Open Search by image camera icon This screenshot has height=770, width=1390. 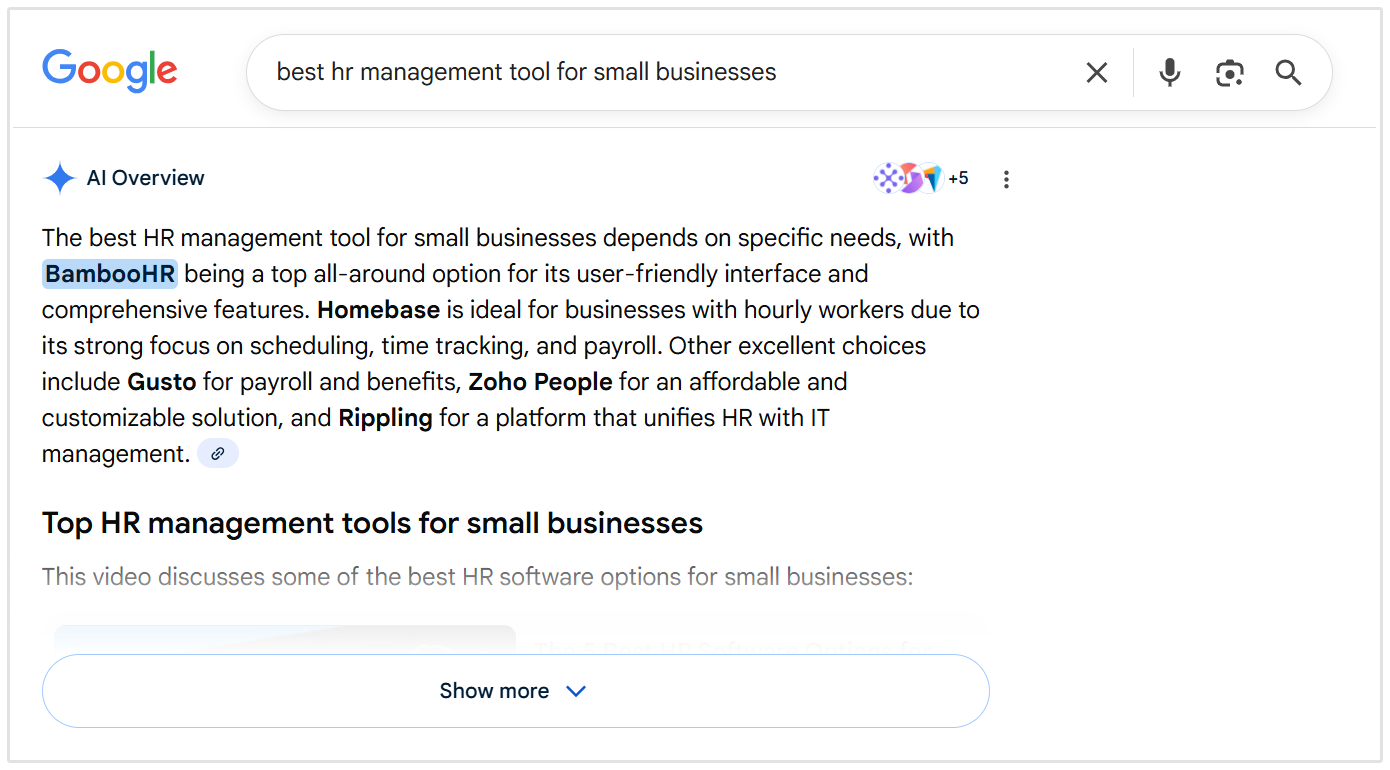pyautogui.click(x=1229, y=72)
